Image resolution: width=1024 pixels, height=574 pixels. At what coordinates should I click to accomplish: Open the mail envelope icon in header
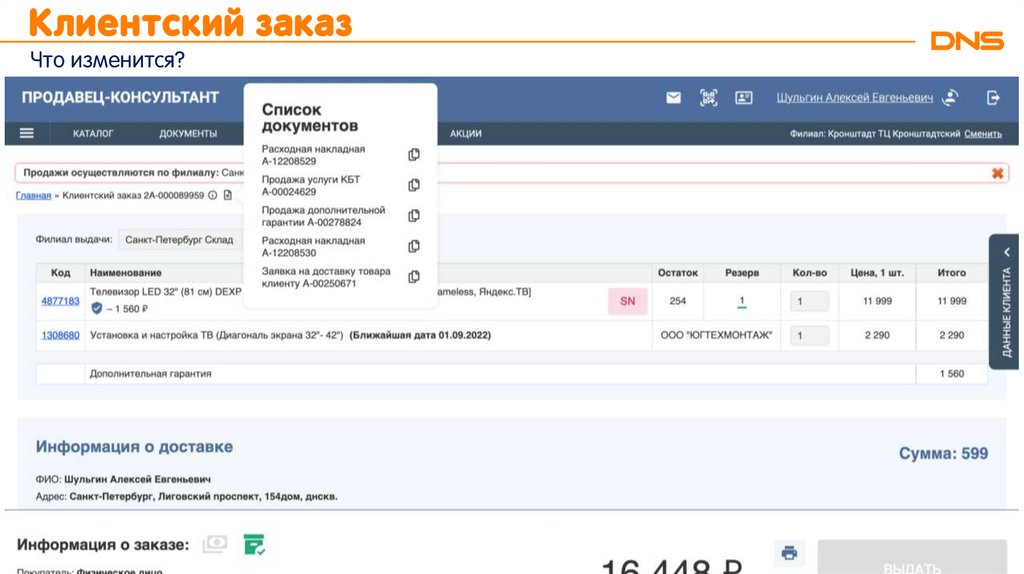point(673,98)
